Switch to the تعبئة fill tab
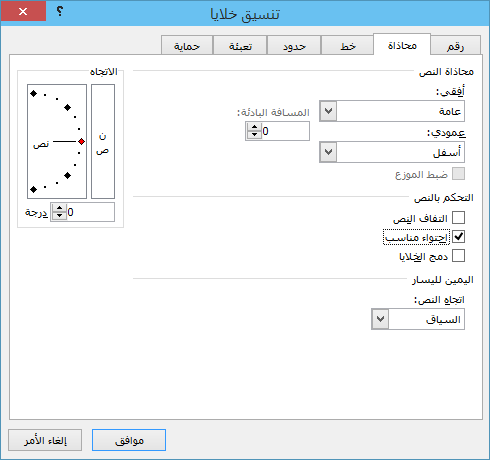The image size is (490, 460). [x=240, y=46]
